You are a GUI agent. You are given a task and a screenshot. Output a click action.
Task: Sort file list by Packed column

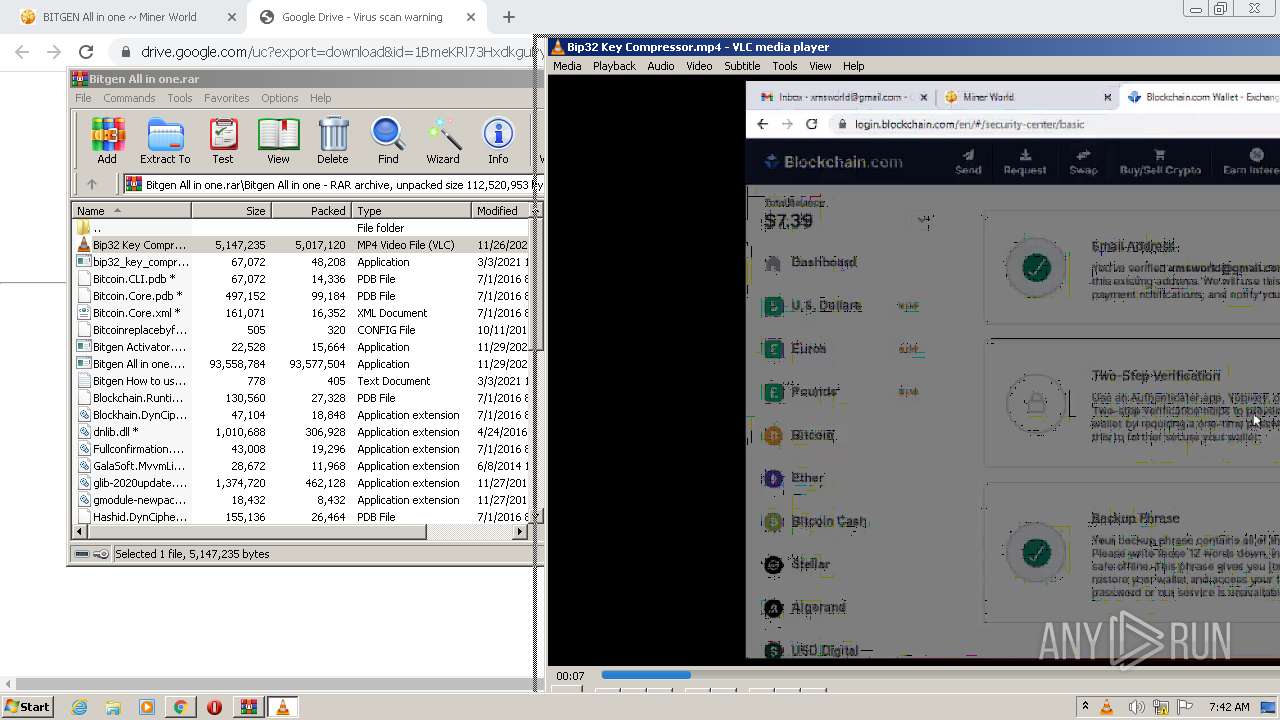(311, 211)
